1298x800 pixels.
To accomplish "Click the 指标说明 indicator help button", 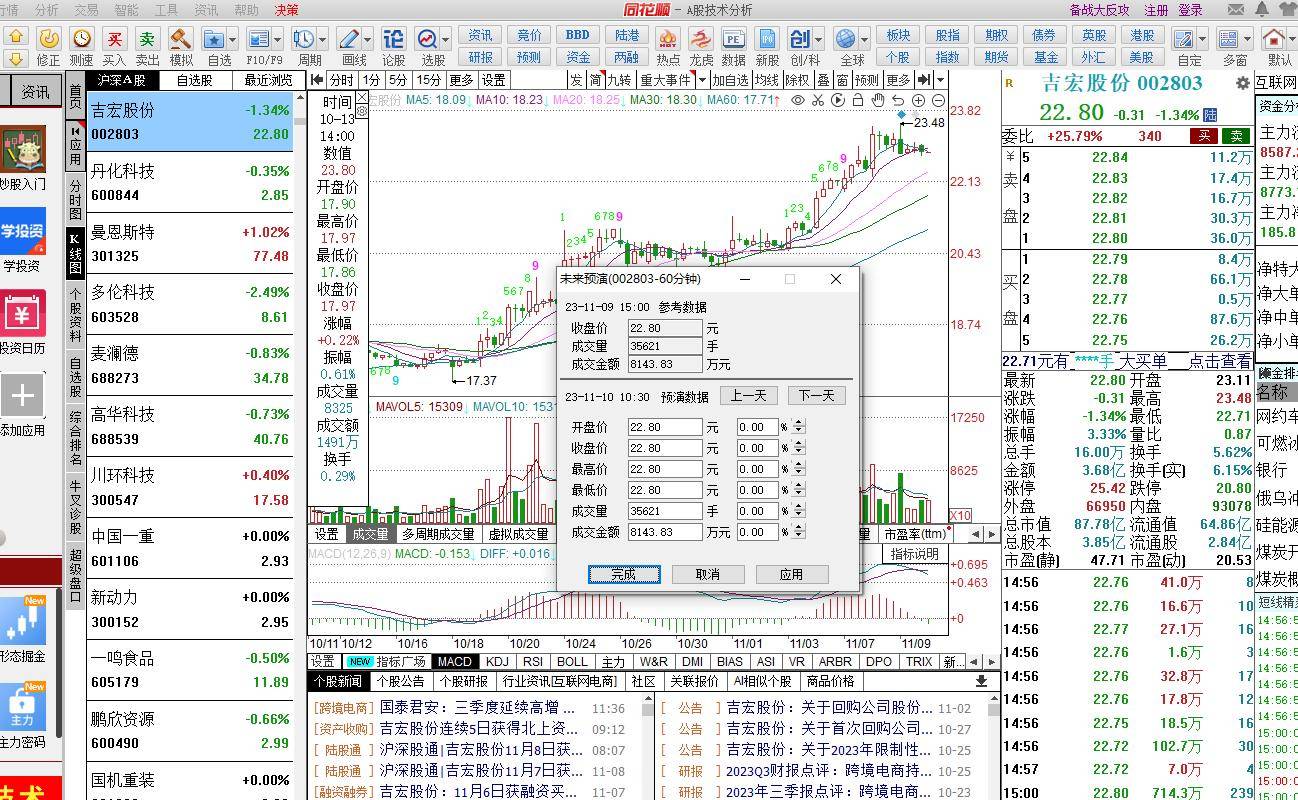I will pyautogui.click(x=914, y=553).
